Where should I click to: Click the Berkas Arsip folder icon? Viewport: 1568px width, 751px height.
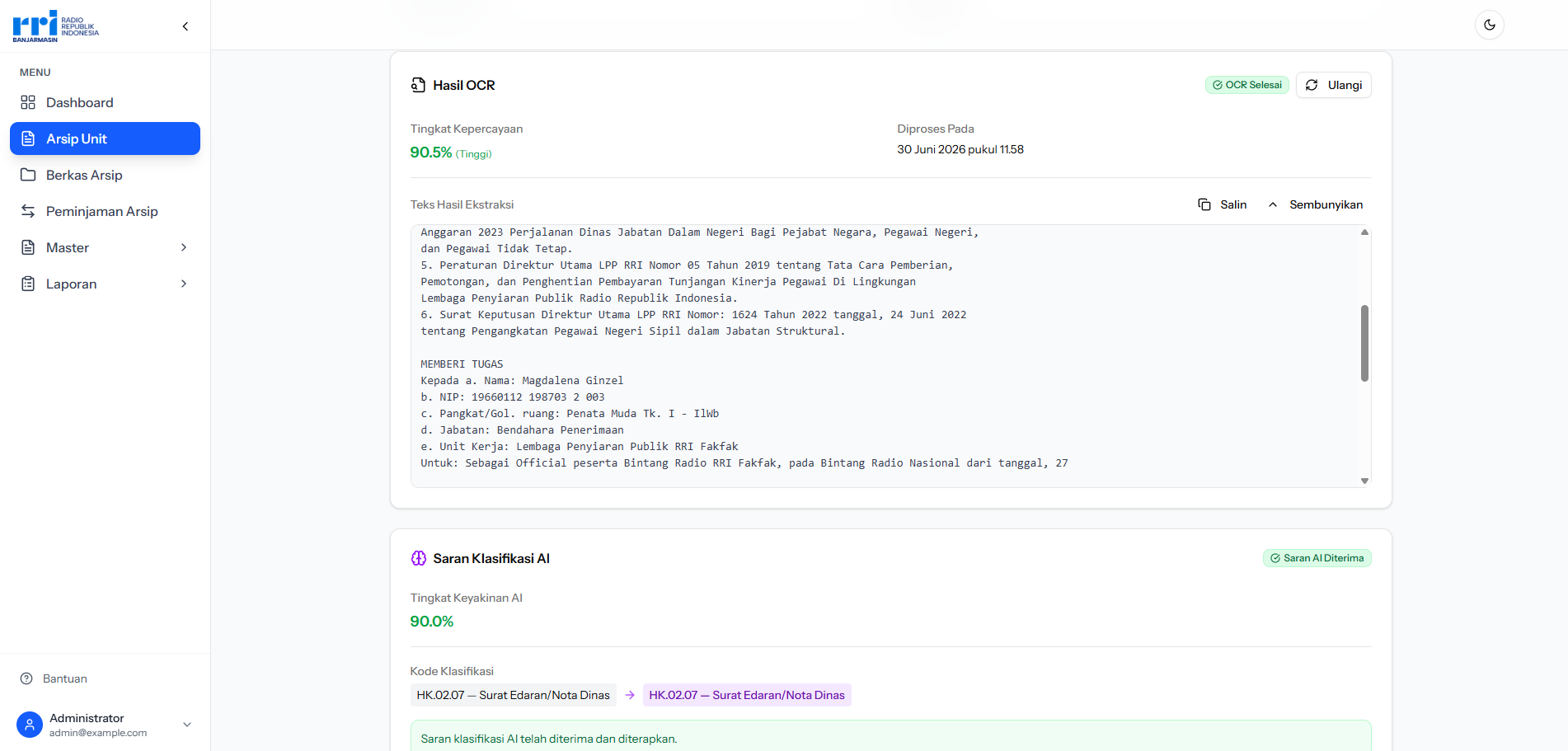tap(28, 175)
